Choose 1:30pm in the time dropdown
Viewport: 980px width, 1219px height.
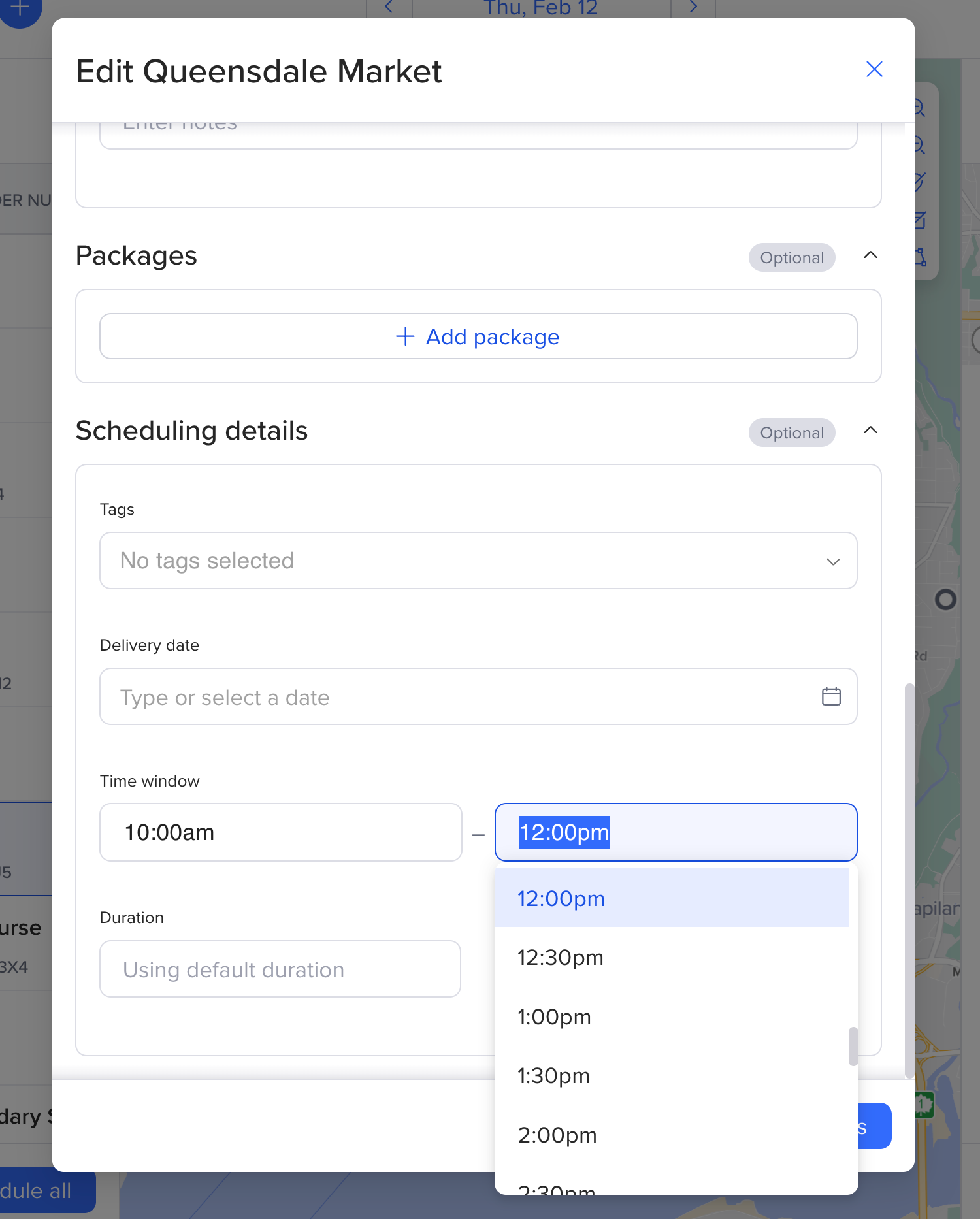click(672, 1076)
